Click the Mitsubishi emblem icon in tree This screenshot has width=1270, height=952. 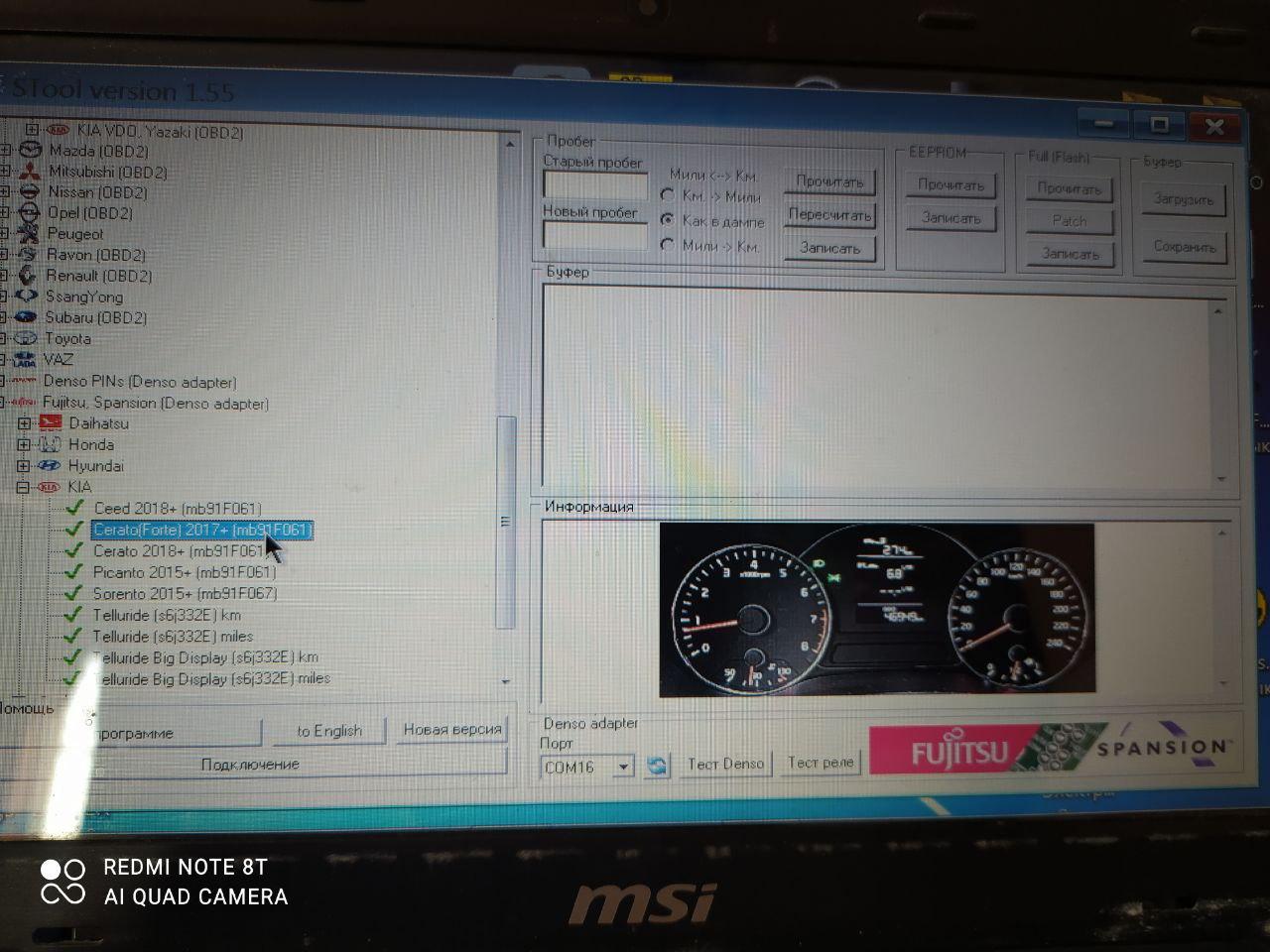31,172
